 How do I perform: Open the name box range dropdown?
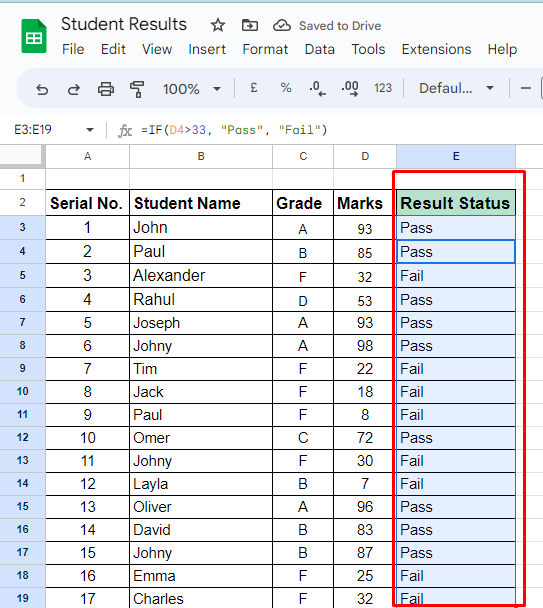(x=90, y=130)
